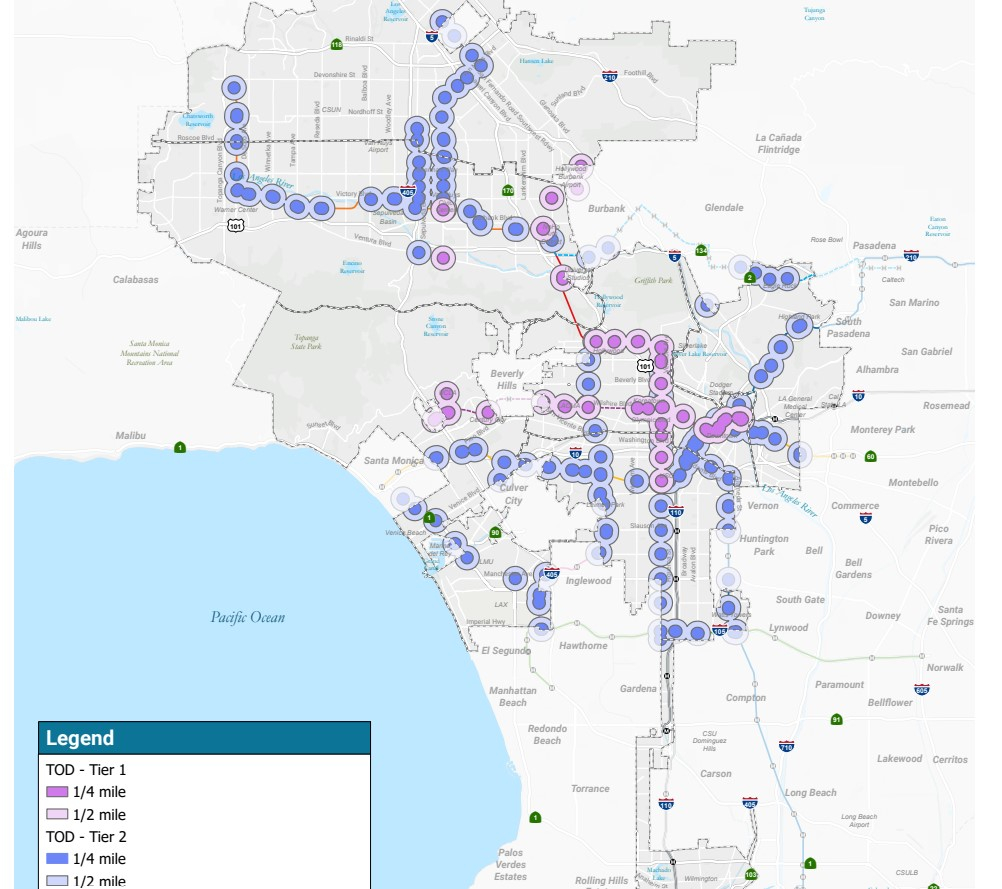Click the State Route 118 highway shield
The width and height of the screenshot is (1002, 889).
tap(336, 44)
